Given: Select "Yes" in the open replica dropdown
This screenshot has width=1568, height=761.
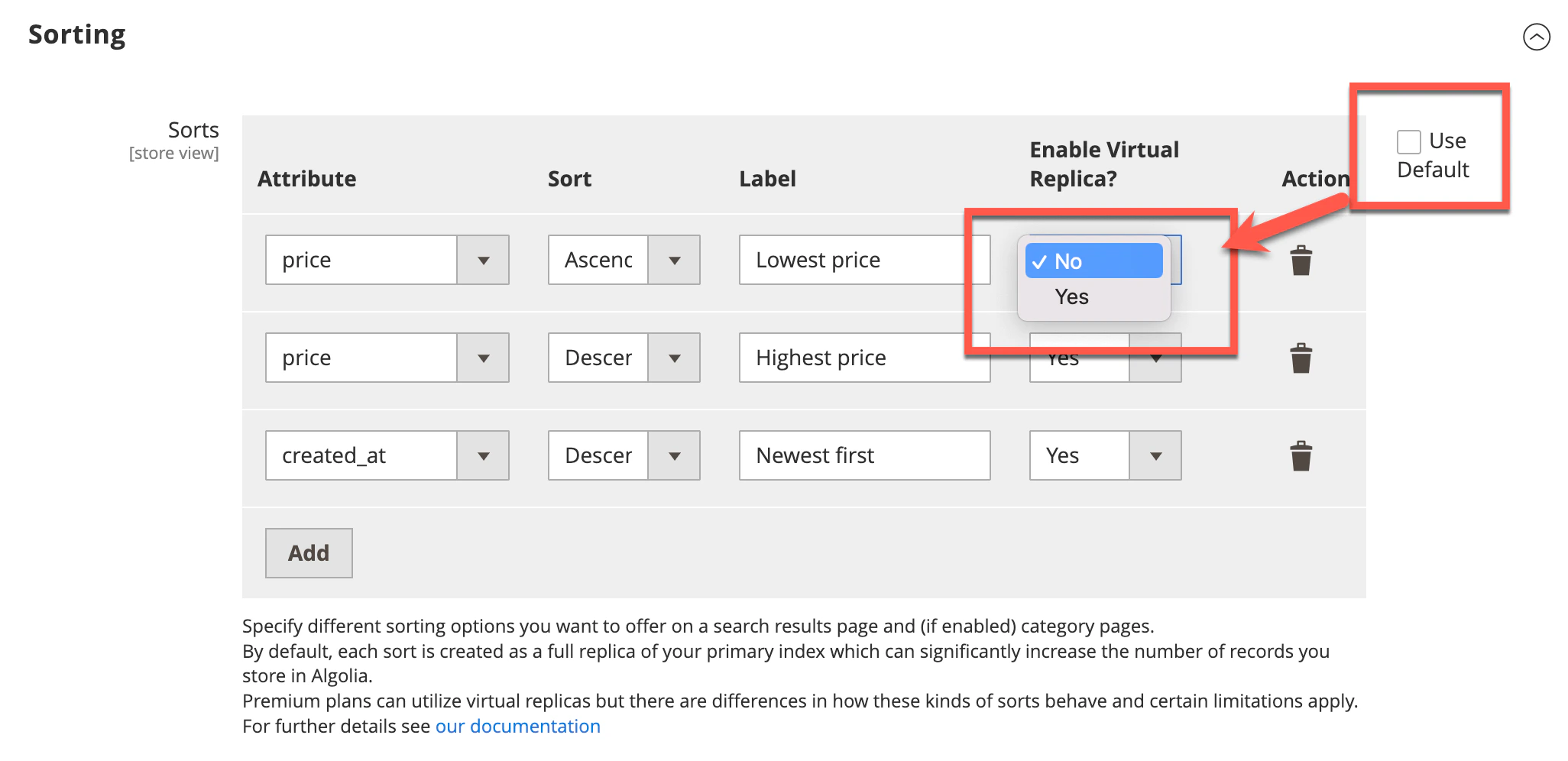Looking at the screenshot, I should [x=1072, y=296].
